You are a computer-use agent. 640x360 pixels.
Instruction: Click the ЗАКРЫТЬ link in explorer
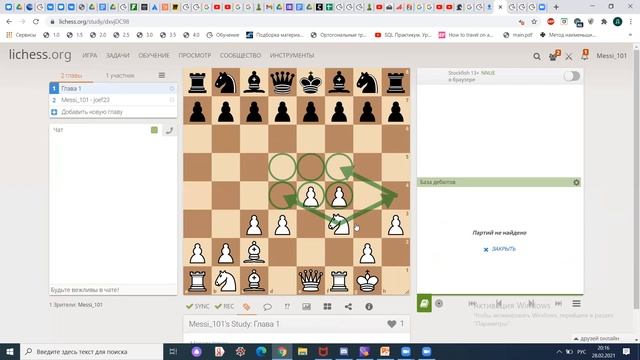499,249
